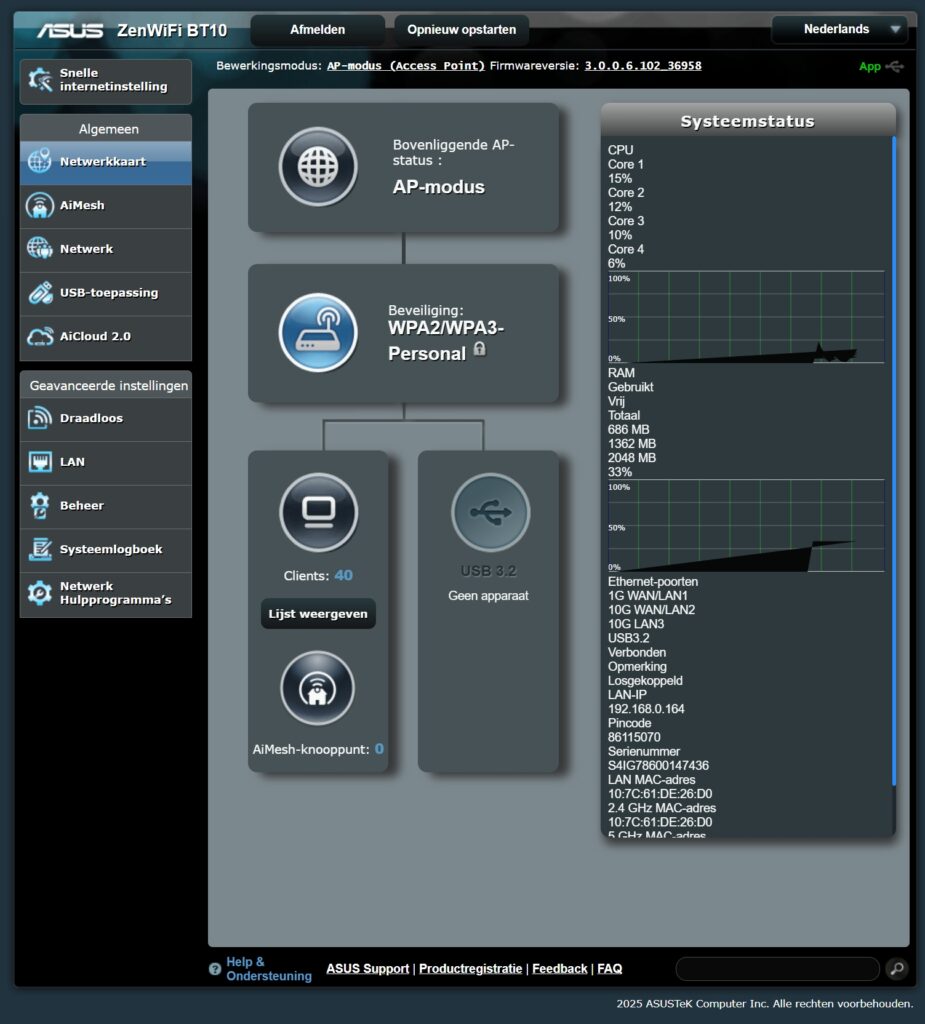Click the USB 3.2 device icon
This screenshot has height=1024, width=925.
pyautogui.click(x=490, y=512)
